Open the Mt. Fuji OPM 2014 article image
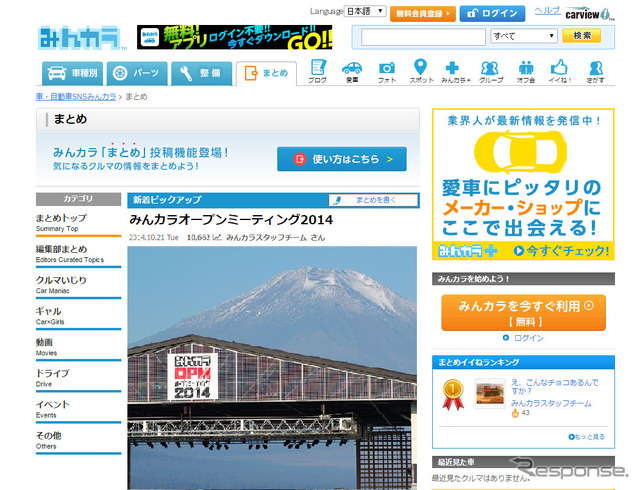640x490 pixels. click(272, 368)
